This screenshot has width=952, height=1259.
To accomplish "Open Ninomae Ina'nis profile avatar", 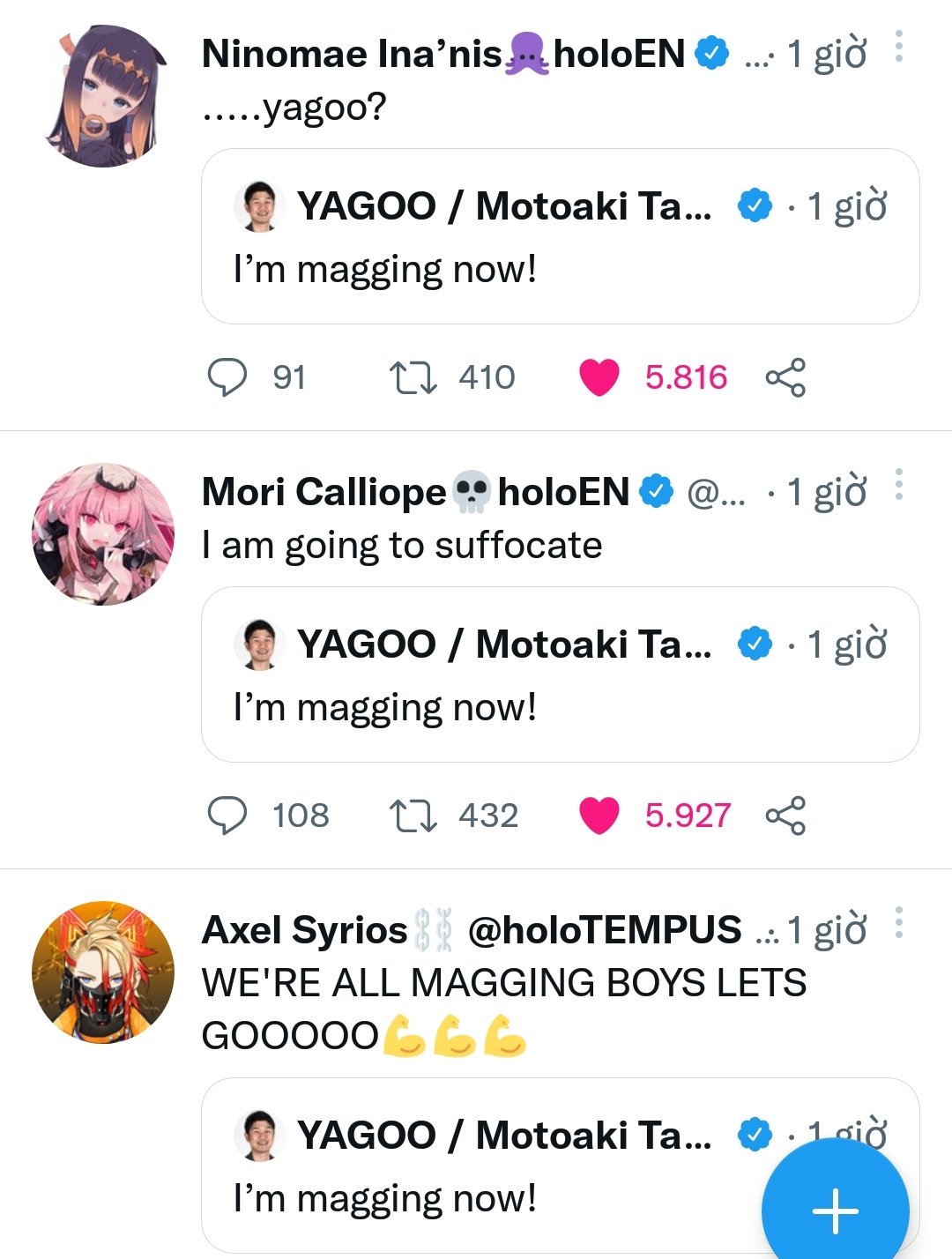I will click(104, 96).
